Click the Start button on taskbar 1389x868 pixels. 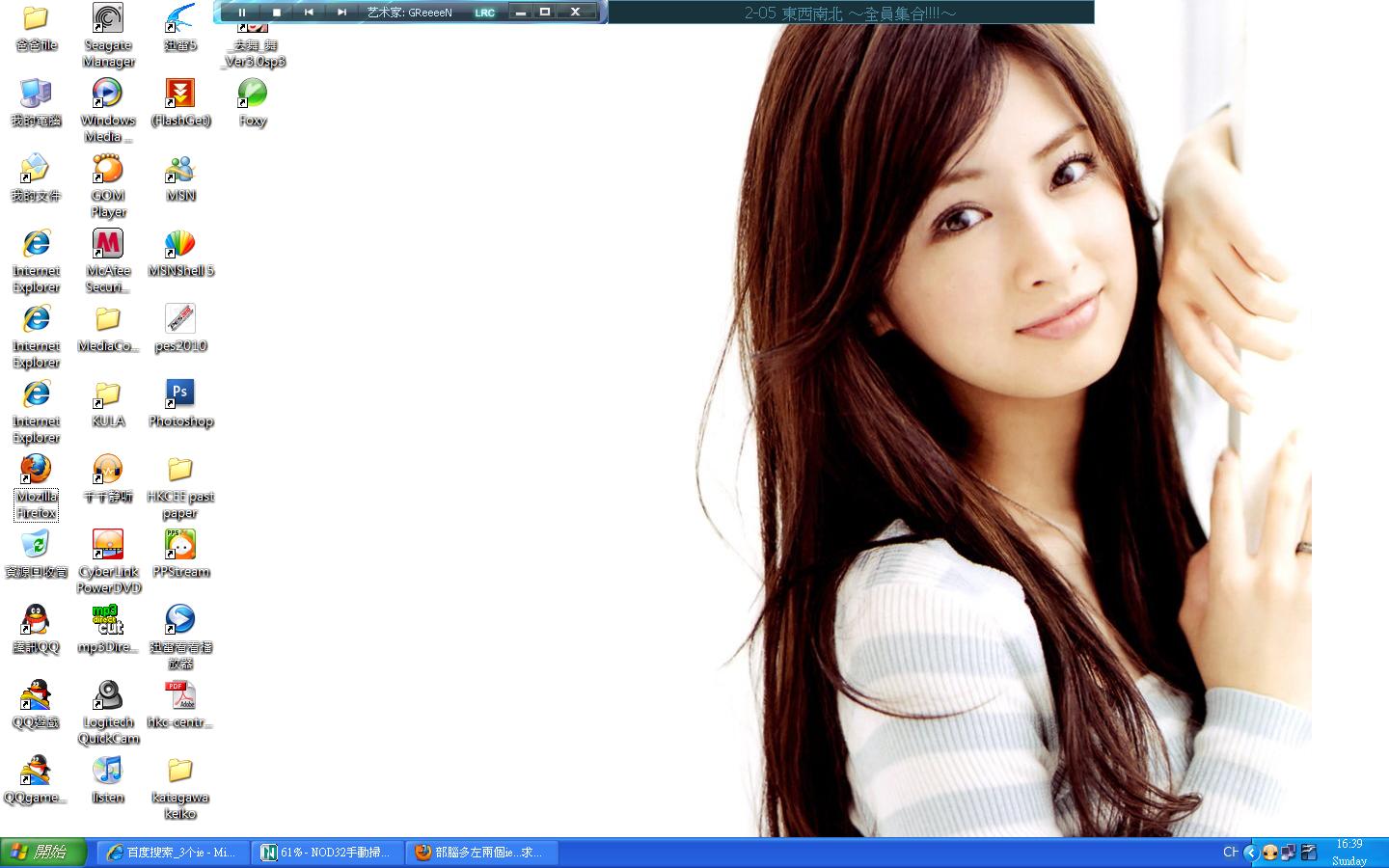tap(42, 853)
